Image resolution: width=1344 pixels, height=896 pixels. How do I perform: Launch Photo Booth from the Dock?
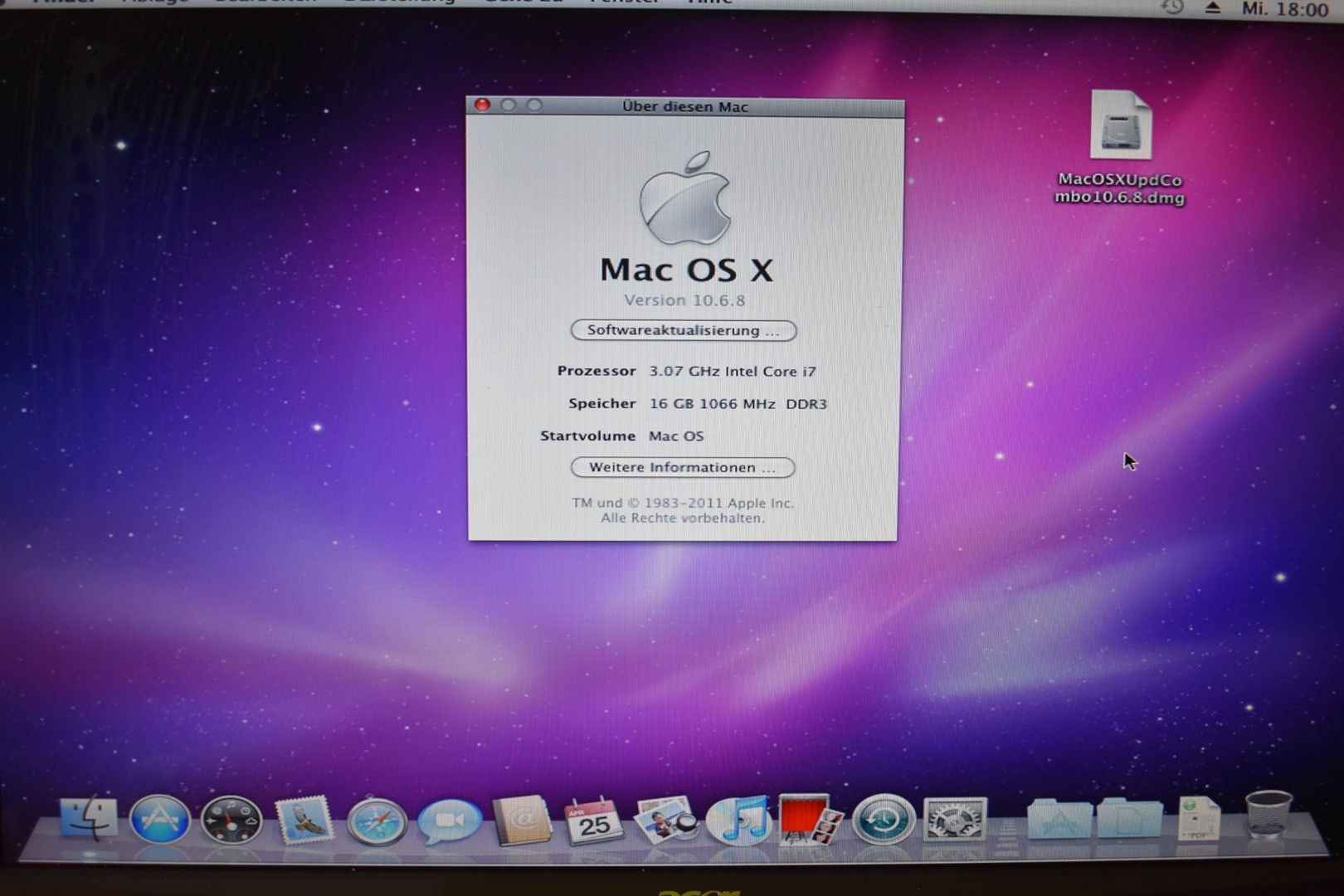[x=811, y=820]
